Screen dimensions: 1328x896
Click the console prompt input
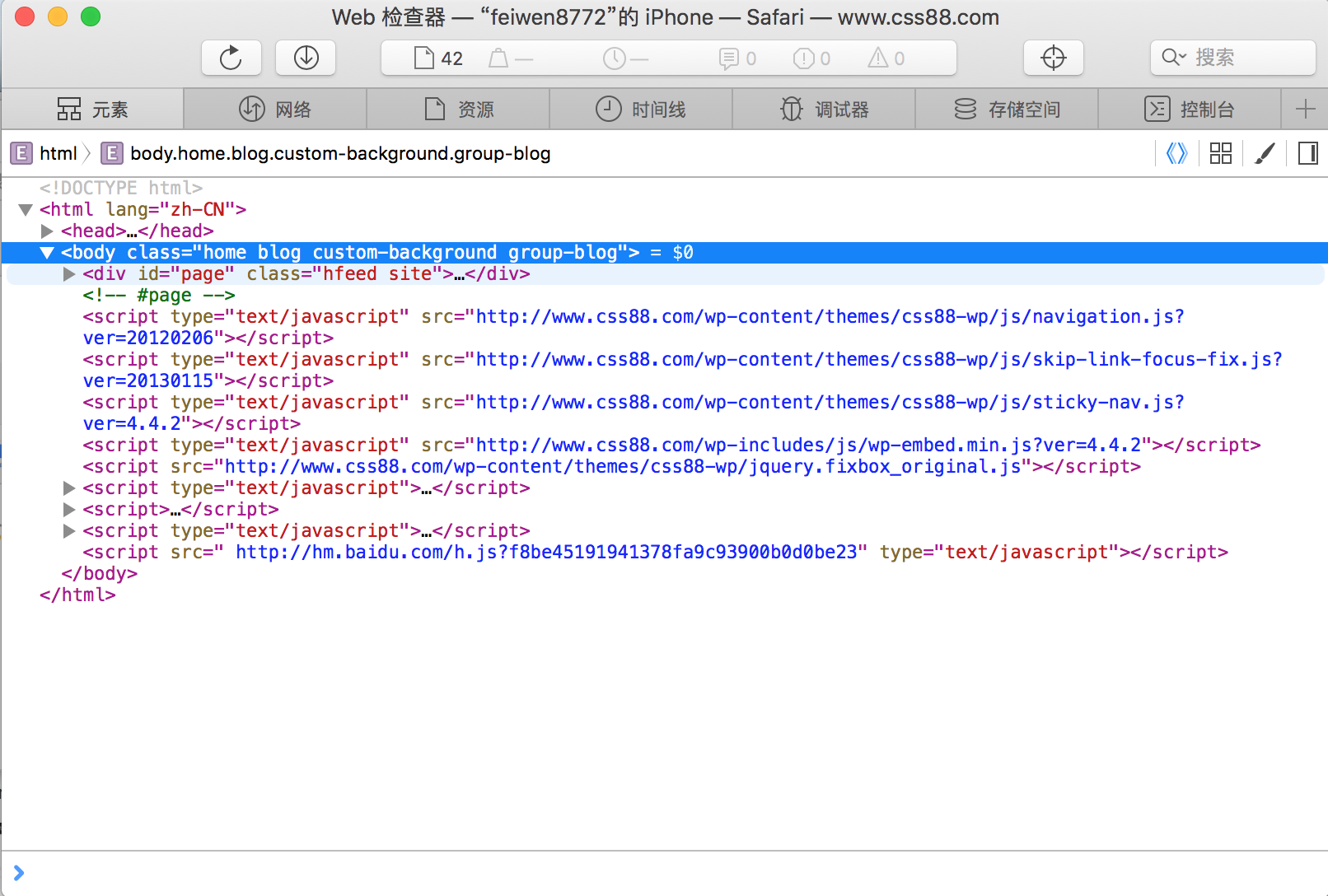664,873
